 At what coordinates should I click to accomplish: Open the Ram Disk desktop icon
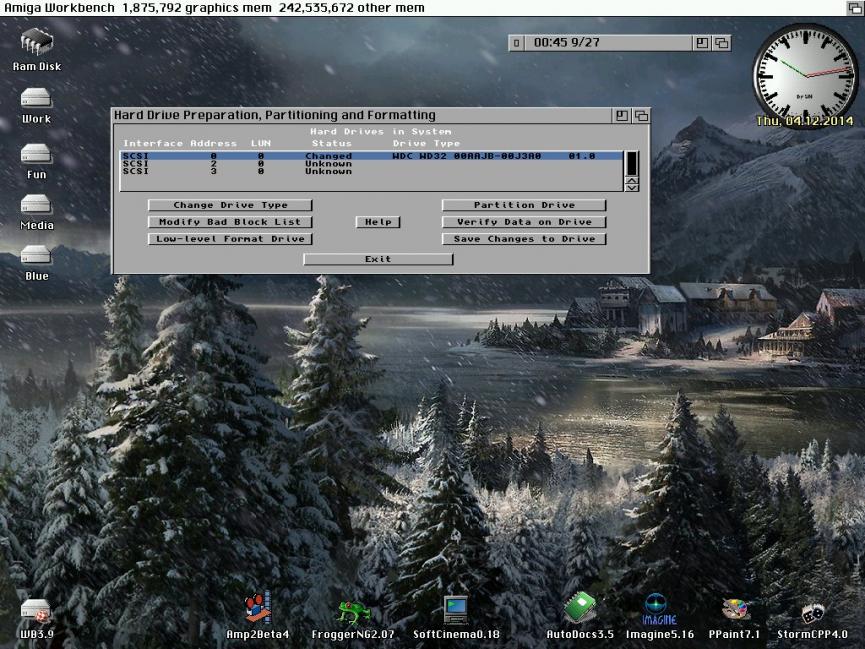pyautogui.click(x=37, y=43)
